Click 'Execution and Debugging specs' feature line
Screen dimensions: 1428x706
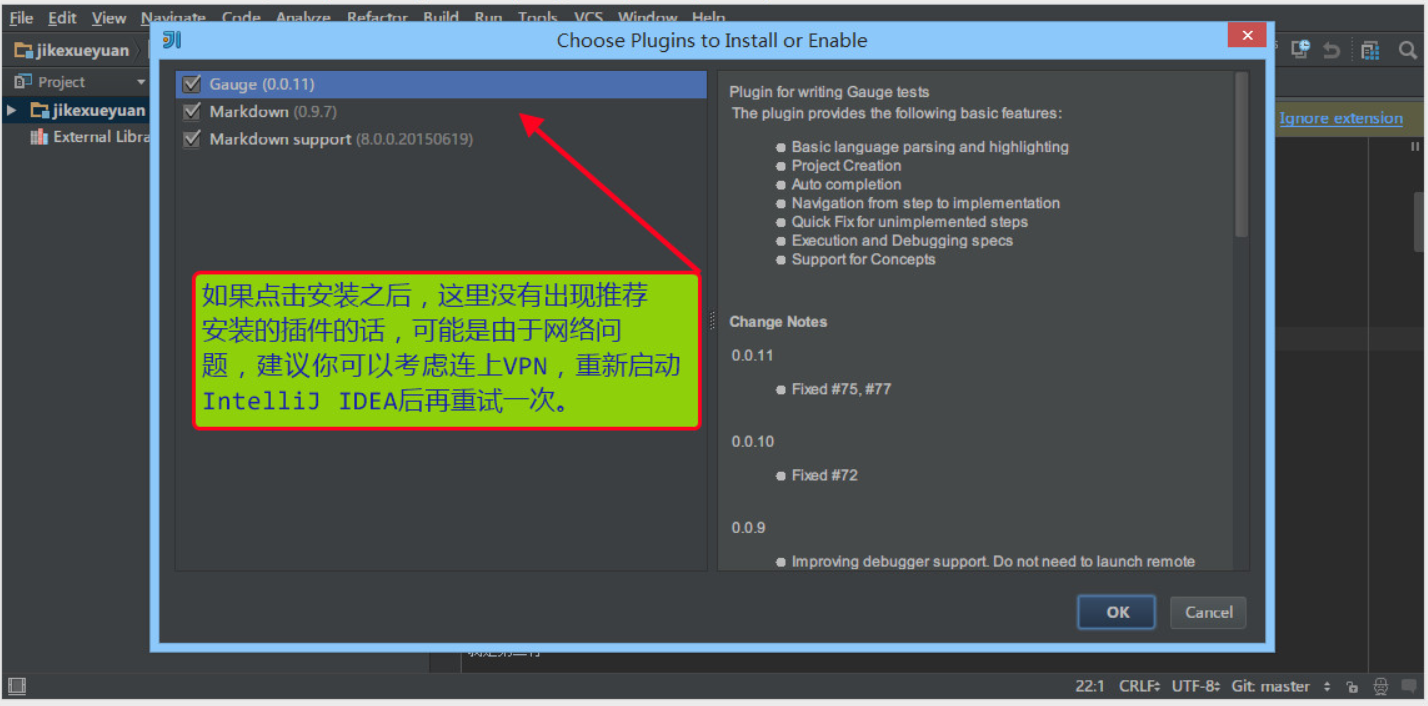pos(902,241)
